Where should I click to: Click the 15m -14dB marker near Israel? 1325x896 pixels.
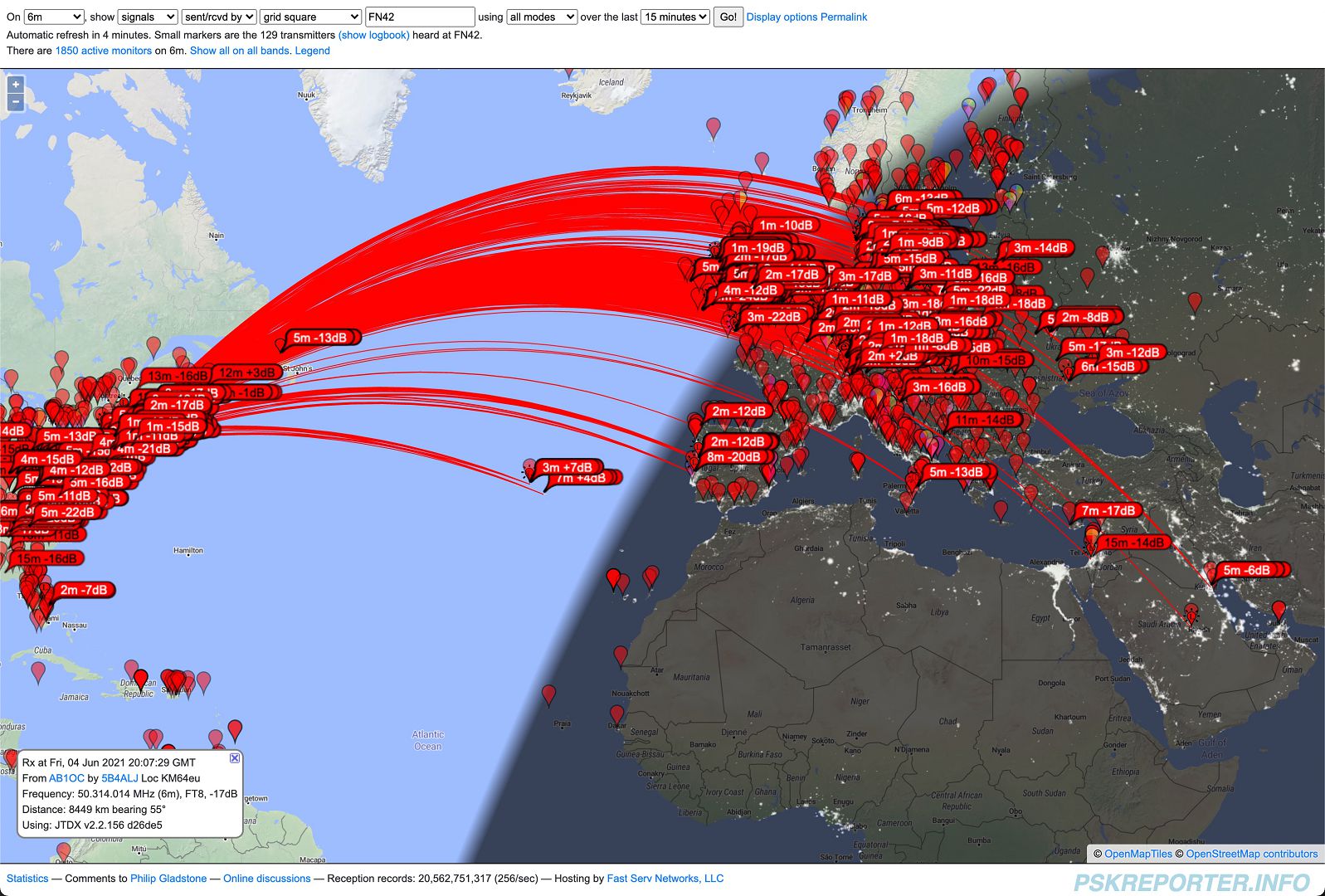[1133, 543]
